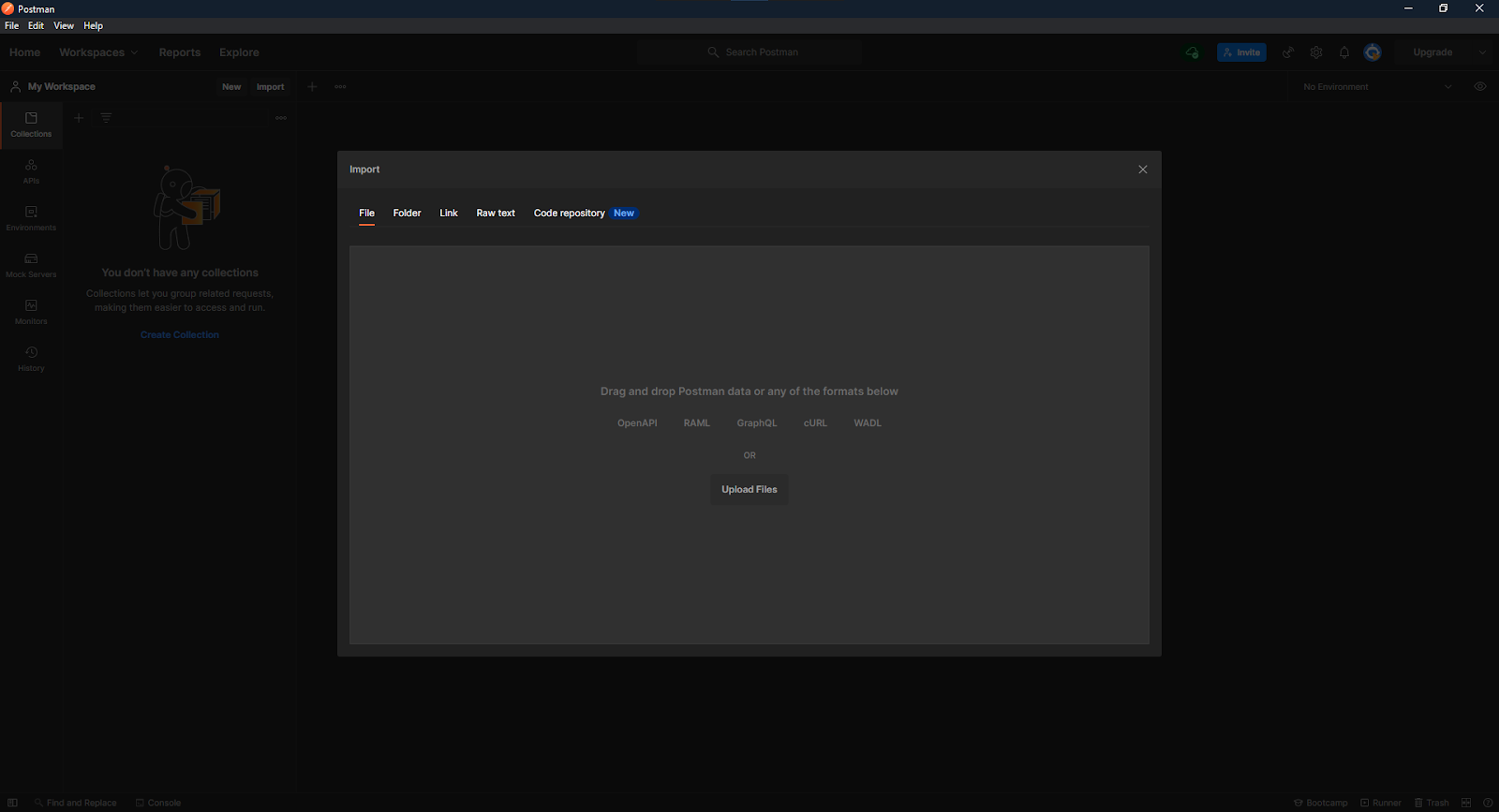Viewport: 1499px width, 812px height.
Task: Click the environment quick look eye icon
Action: [x=1480, y=87]
